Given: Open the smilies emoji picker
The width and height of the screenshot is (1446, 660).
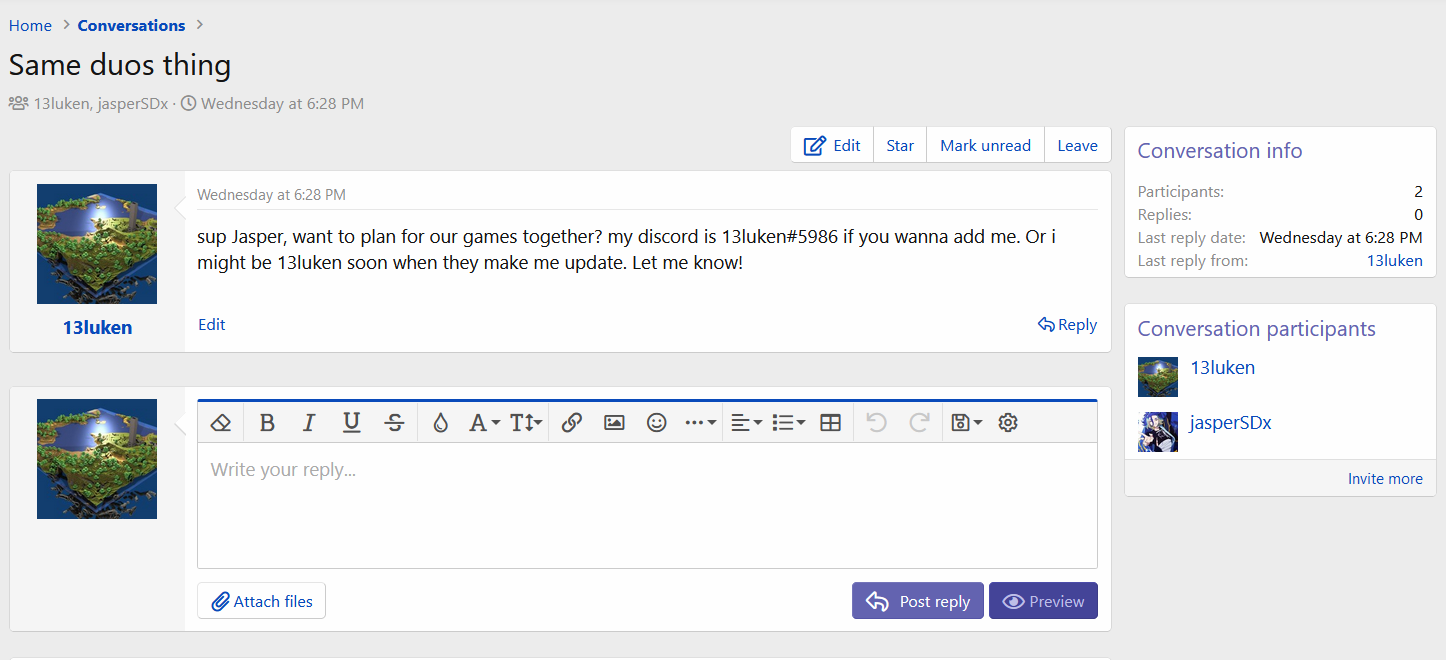Looking at the screenshot, I should click(x=656, y=423).
